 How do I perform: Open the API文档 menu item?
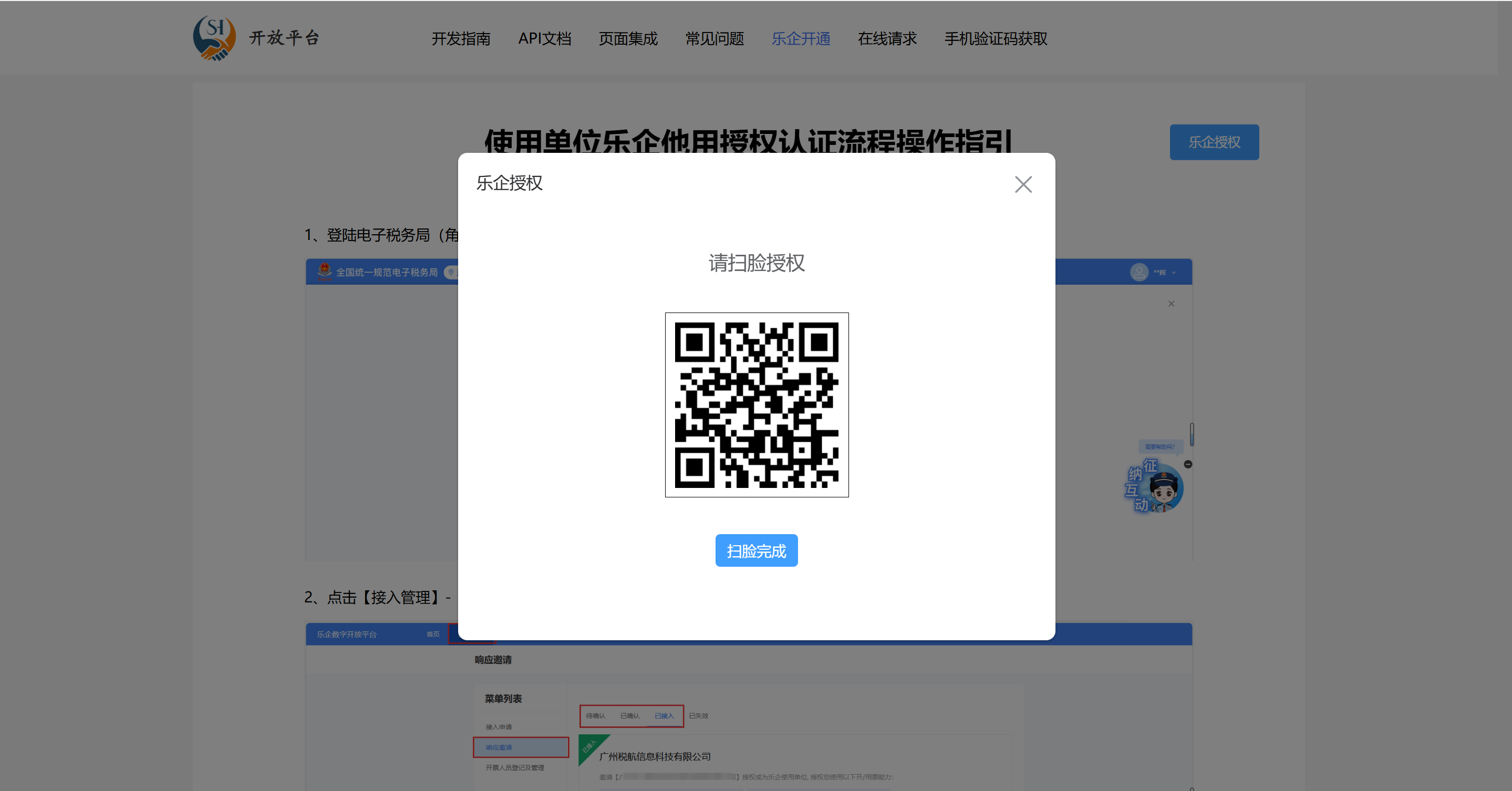point(545,39)
